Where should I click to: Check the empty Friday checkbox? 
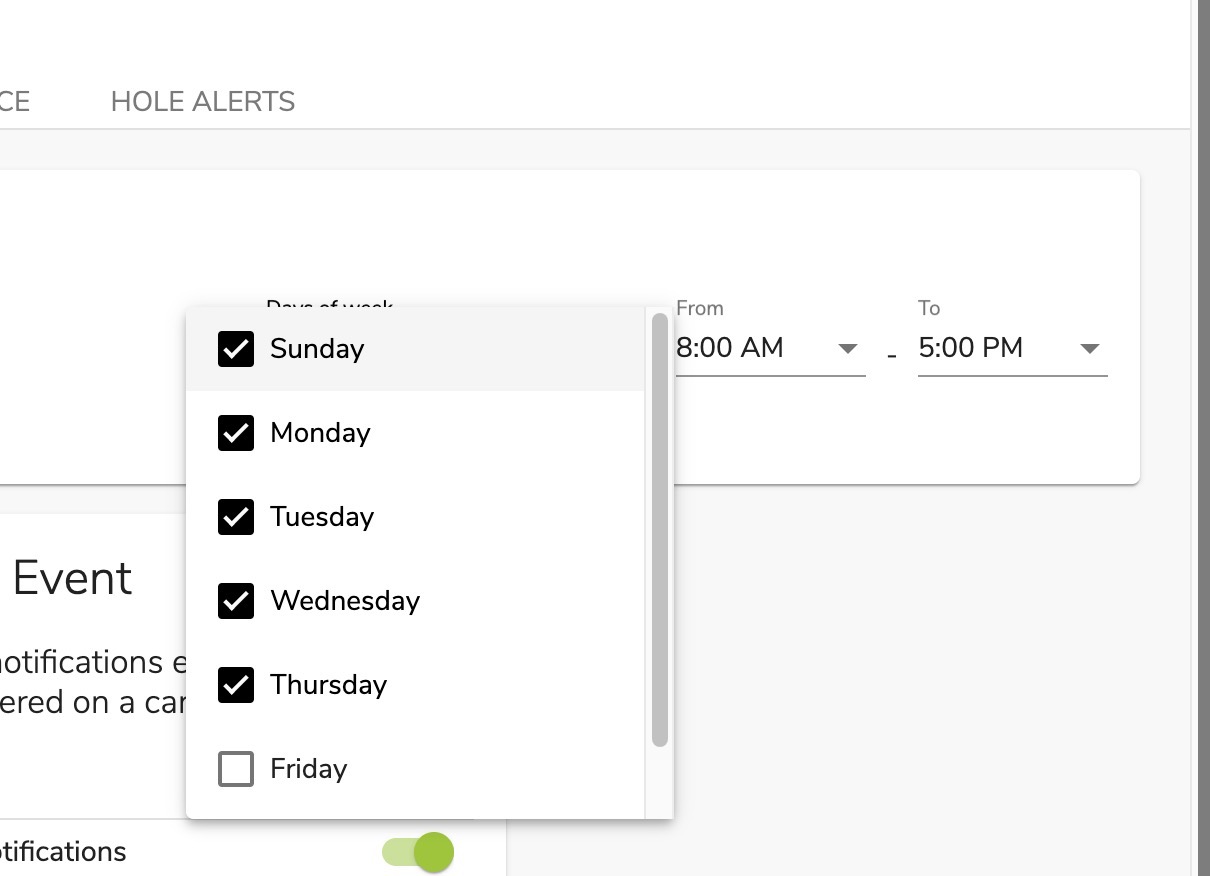coord(236,769)
